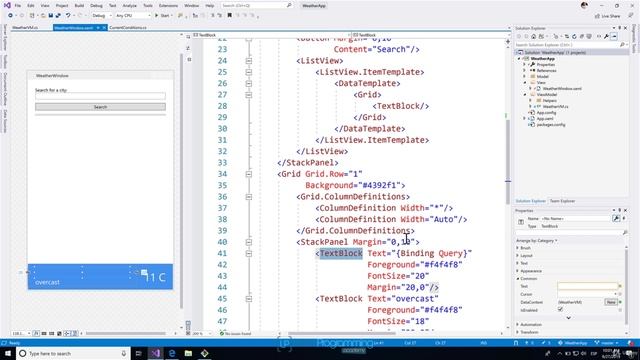Show properties view with wrench in Properties panel
The height and width of the screenshot is (360, 640).
[x=616, y=218]
